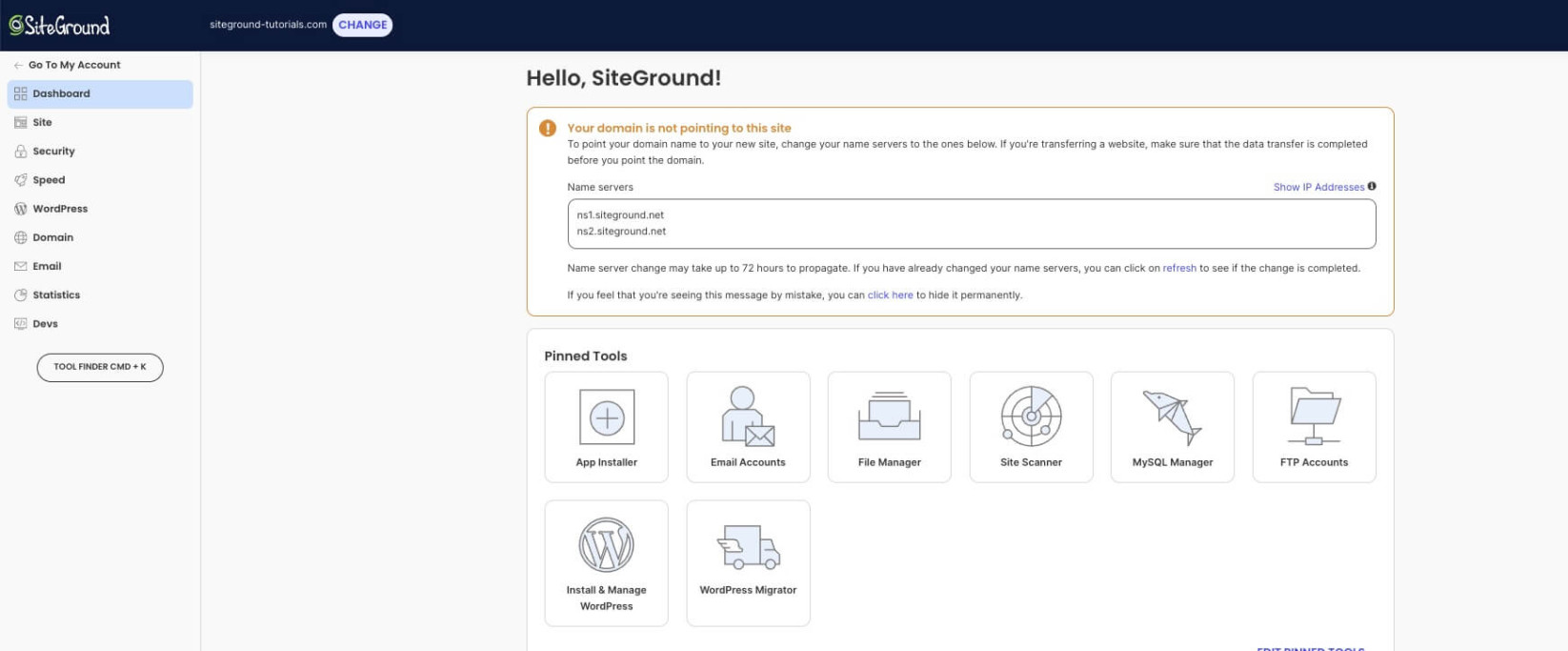The image size is (1568, 651).
Task: Click inside the name servers box
Action: pos(972,223)
